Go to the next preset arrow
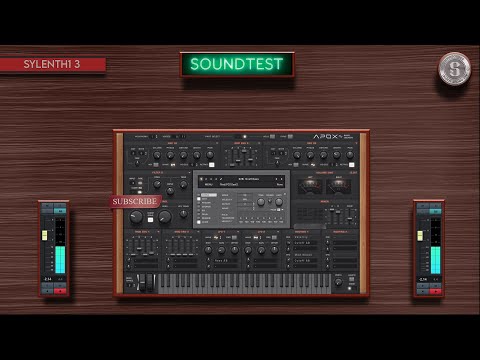Image resolution: width=480 pixels, height=360 pixels. 282,179
